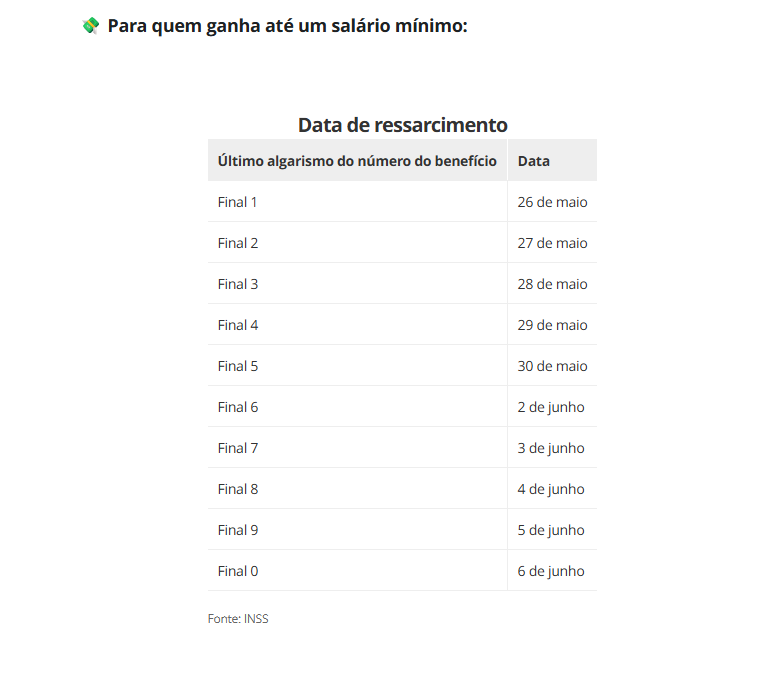Click the money emoji icon beside heading
Screen dimensions: 773x694
[91, 26]
